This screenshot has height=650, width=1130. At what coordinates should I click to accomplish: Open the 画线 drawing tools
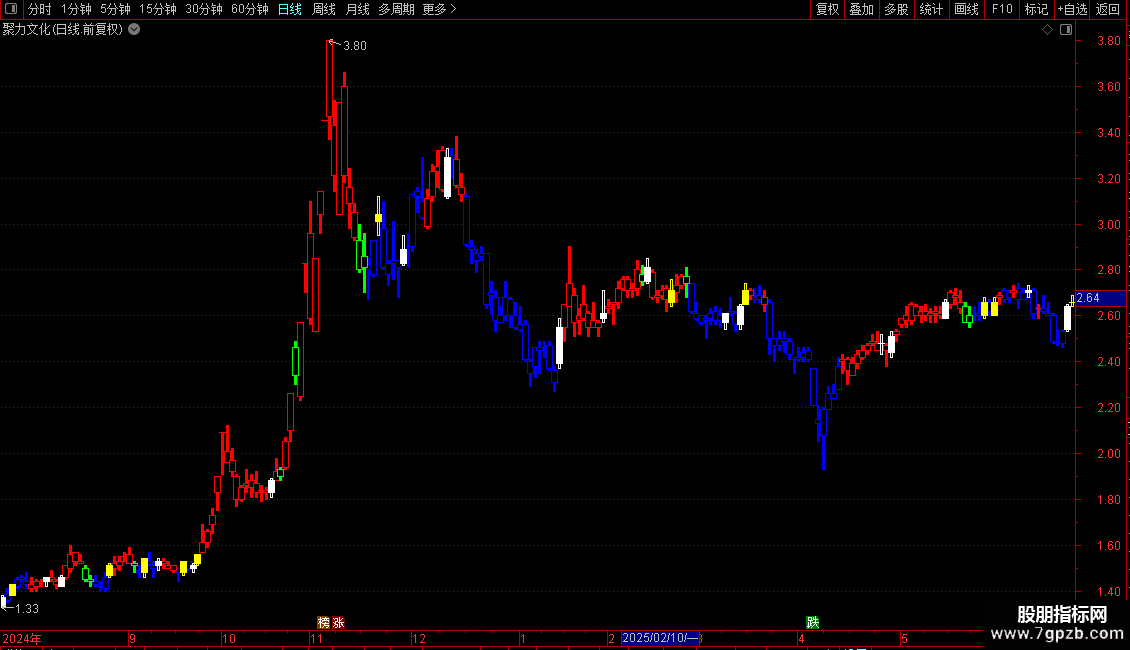point(966,9)
